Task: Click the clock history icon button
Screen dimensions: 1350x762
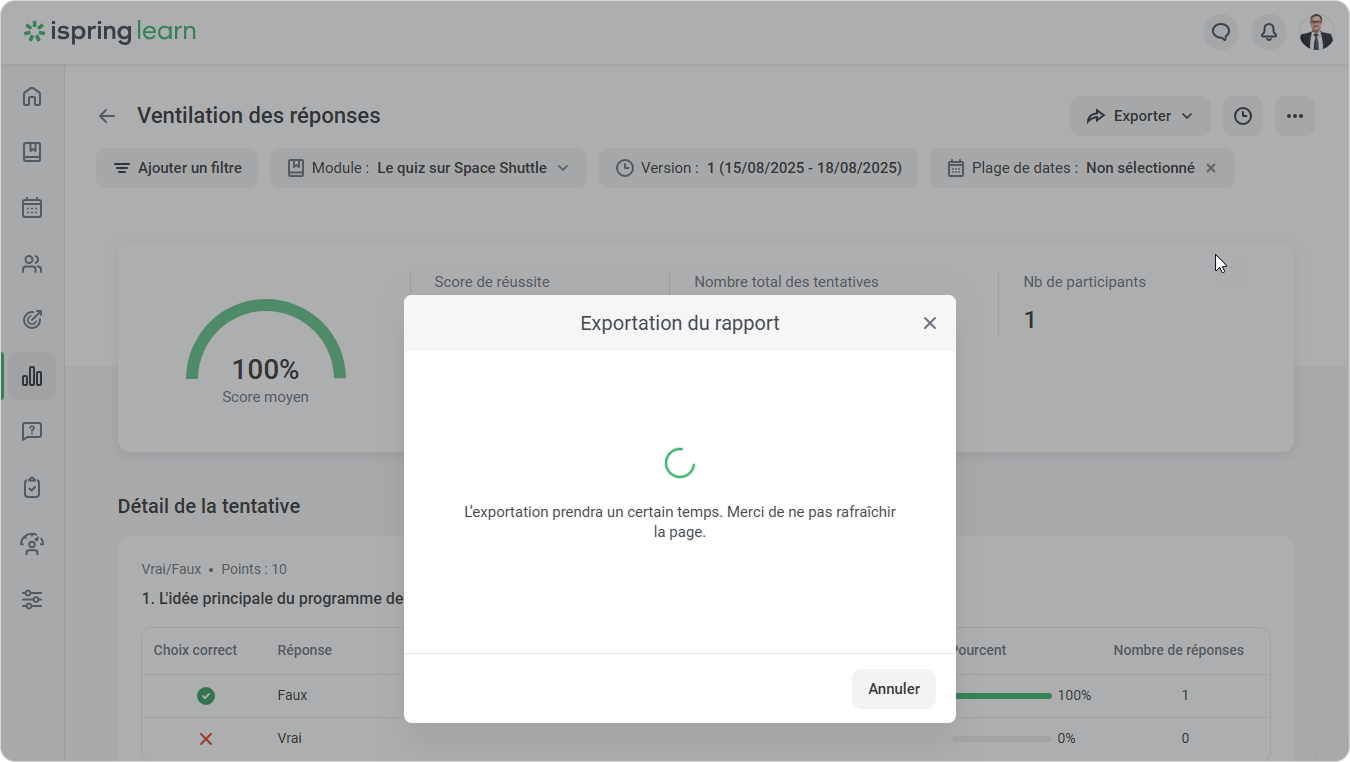Action: click(x=1242, y=116)
